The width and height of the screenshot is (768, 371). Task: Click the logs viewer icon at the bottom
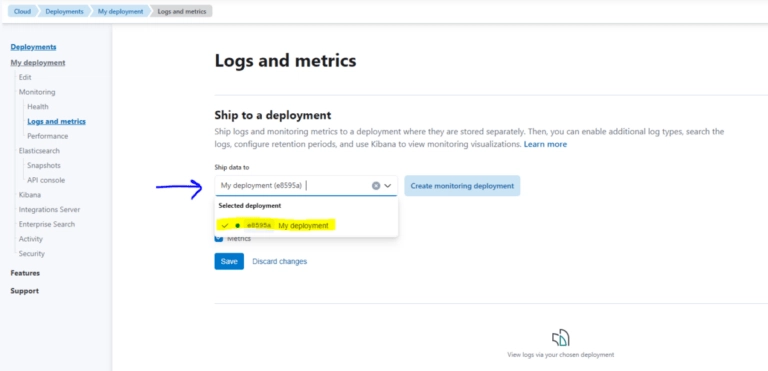point(561,338)
